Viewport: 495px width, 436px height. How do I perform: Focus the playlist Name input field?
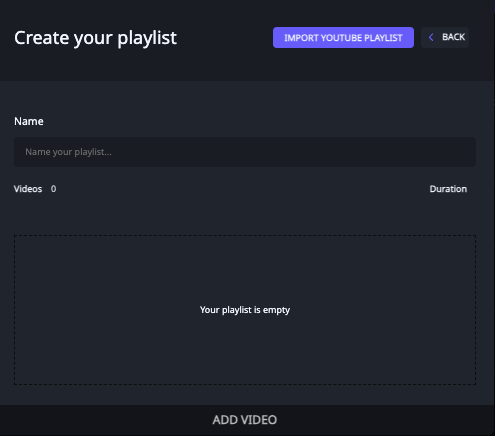[x=245, y=152]
